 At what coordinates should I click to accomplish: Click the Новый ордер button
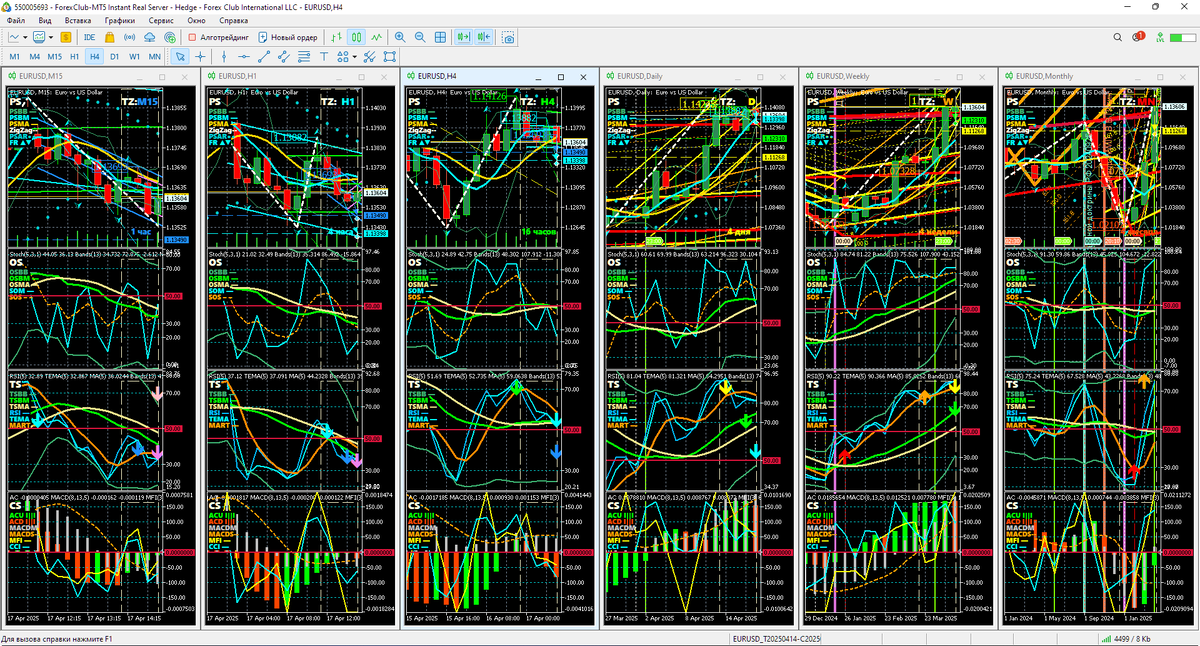[288, 37]
